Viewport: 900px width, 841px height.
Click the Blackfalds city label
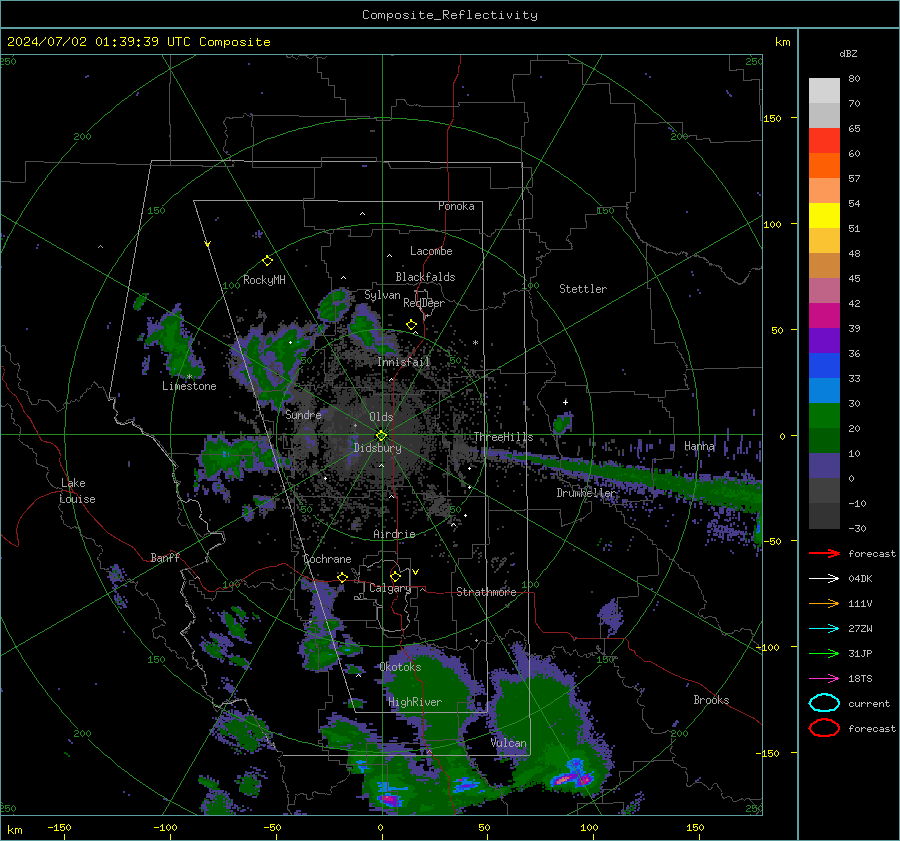tap(425, 277)
